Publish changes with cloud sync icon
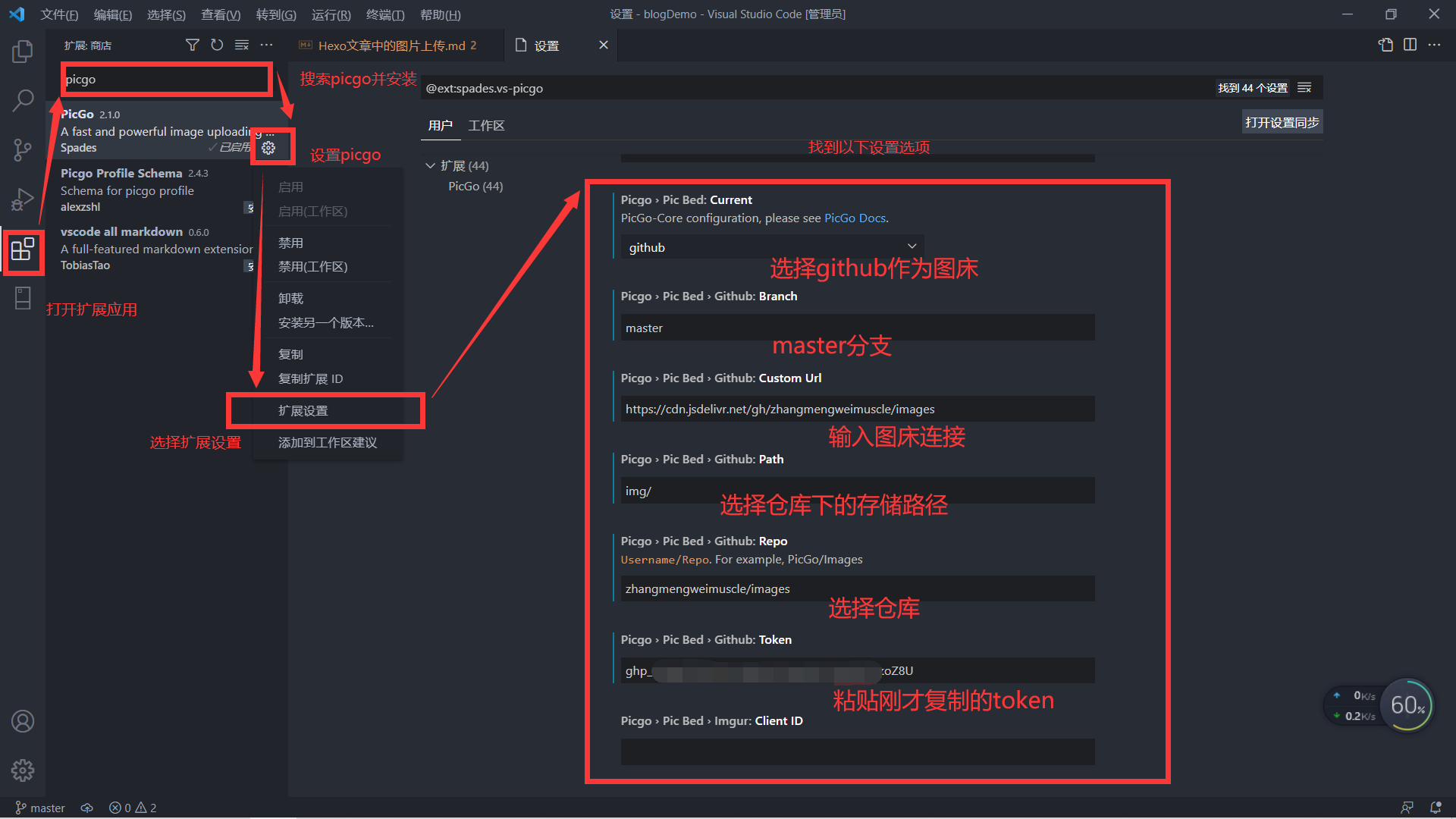The height and width of the screenshot is (819, 1456). point(87,808)
